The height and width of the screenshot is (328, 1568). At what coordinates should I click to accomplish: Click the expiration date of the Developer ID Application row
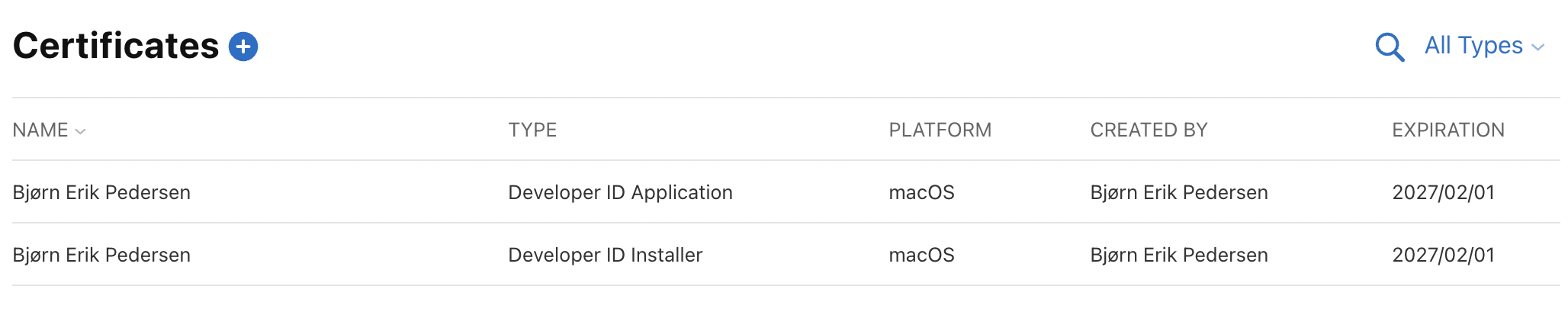point(1443,192)
